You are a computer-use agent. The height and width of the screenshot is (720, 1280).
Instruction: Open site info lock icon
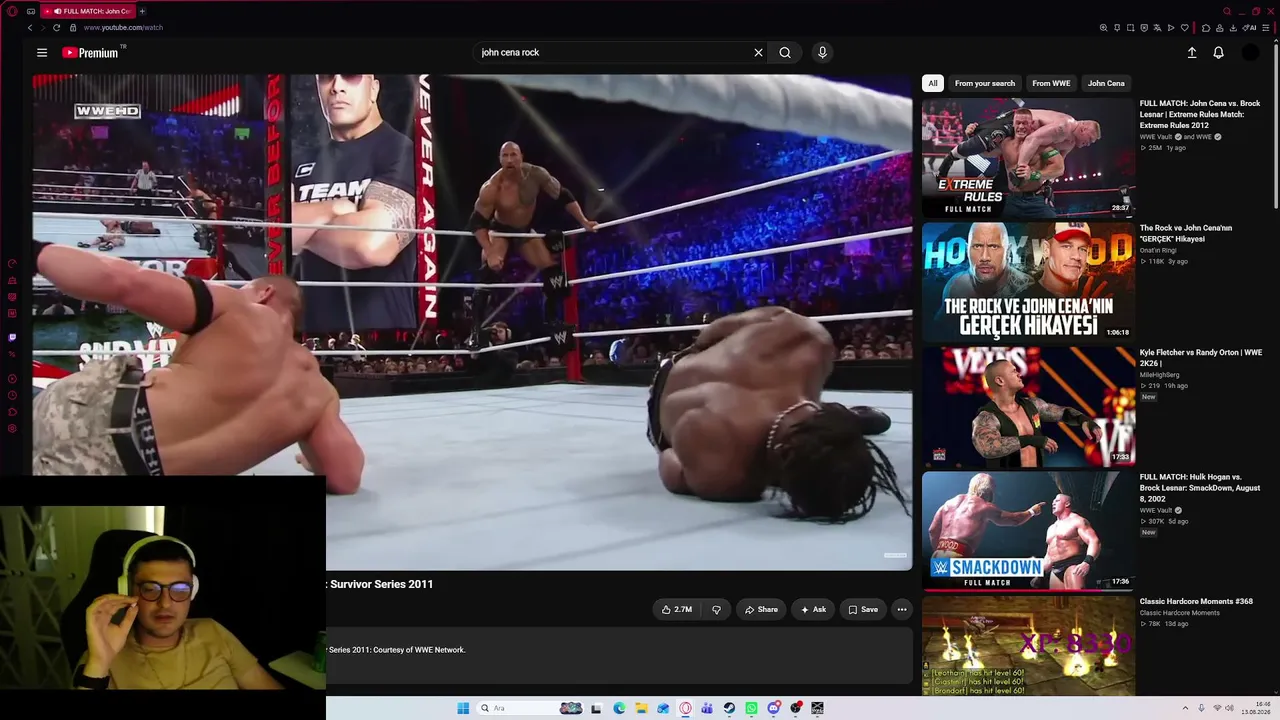[73, 28]
